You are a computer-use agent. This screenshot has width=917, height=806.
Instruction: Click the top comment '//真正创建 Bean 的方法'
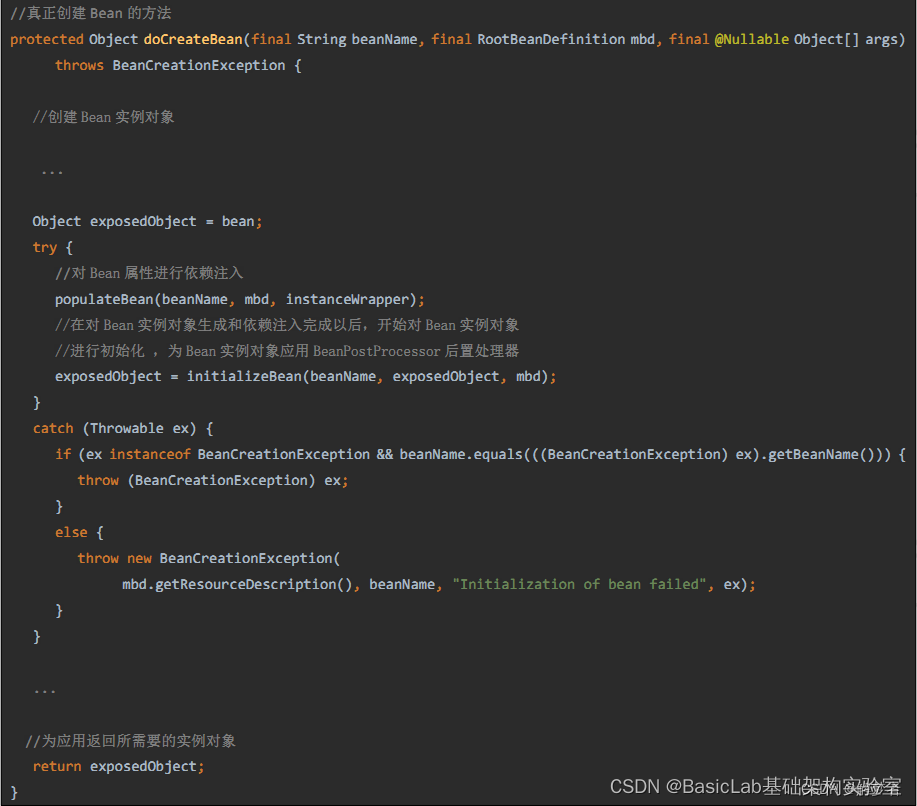91,13
